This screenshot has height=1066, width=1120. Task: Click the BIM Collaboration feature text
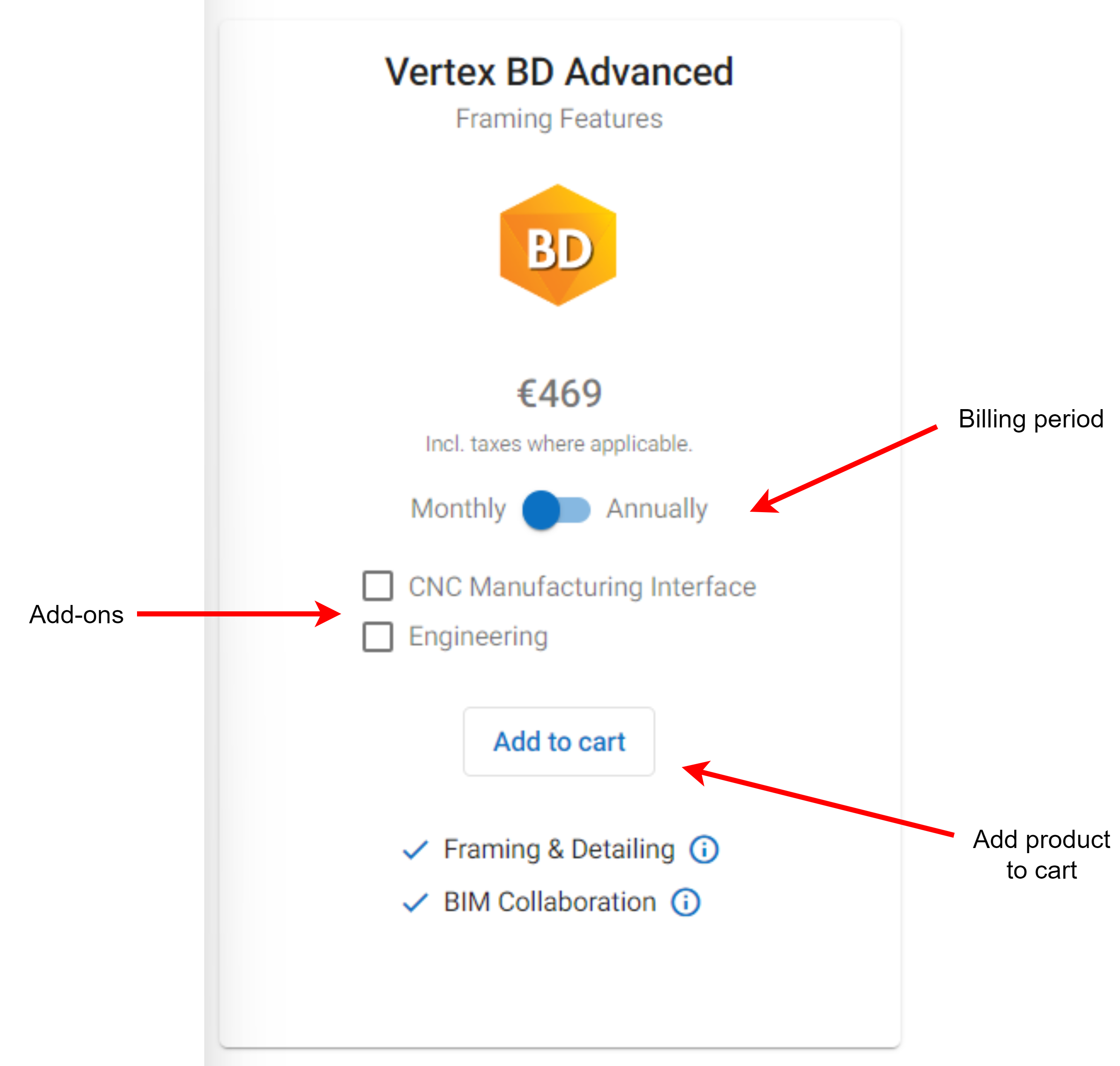click(x=550, y=902)
